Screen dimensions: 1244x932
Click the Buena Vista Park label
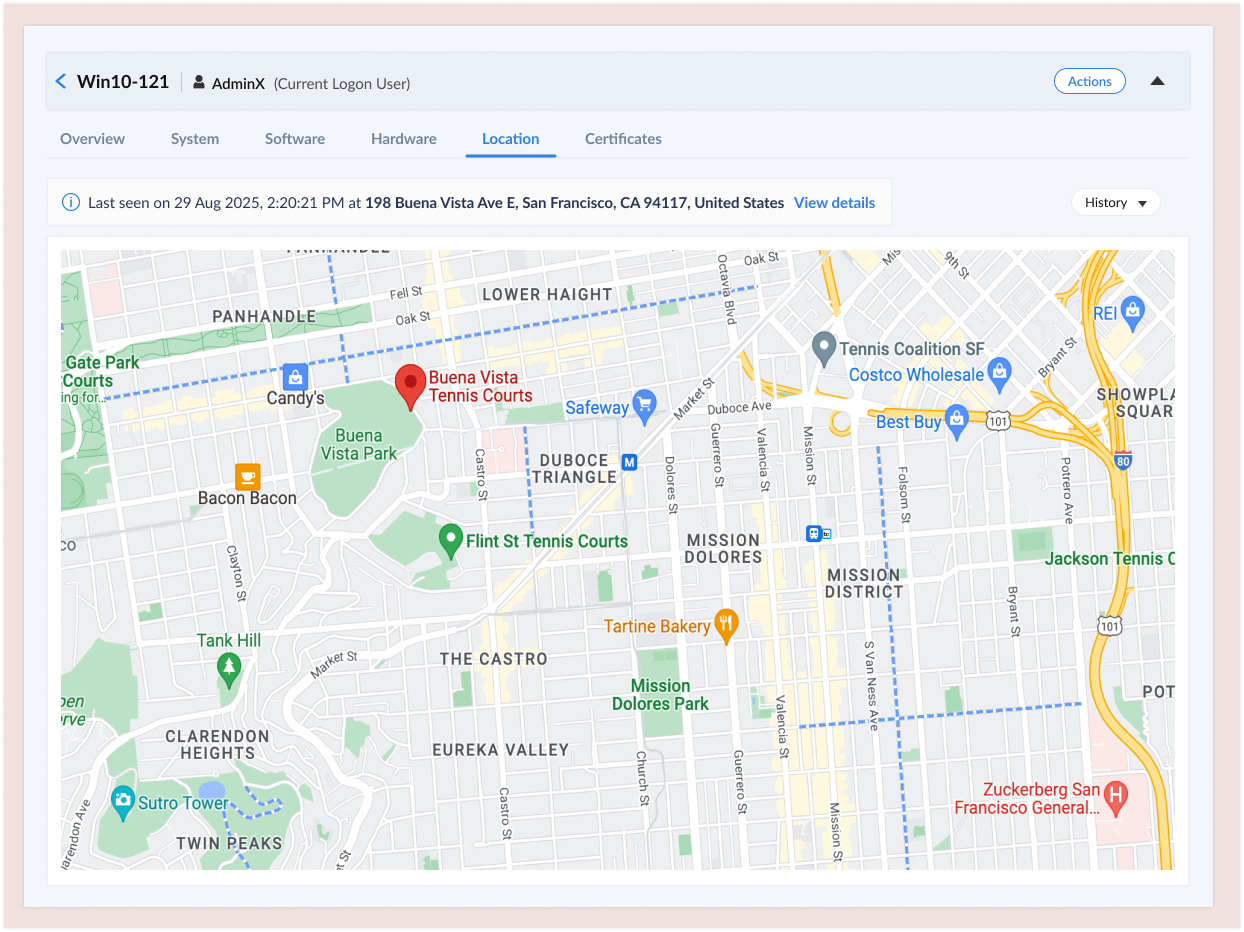pos(359,444)
